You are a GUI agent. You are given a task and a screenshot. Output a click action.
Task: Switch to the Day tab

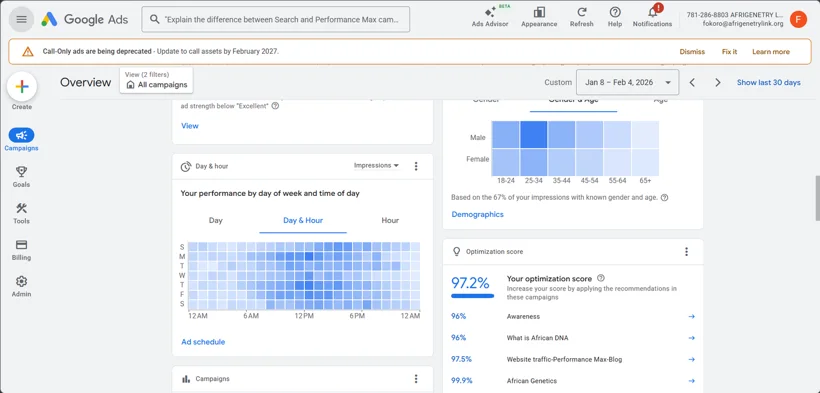[x=215, y=220]
